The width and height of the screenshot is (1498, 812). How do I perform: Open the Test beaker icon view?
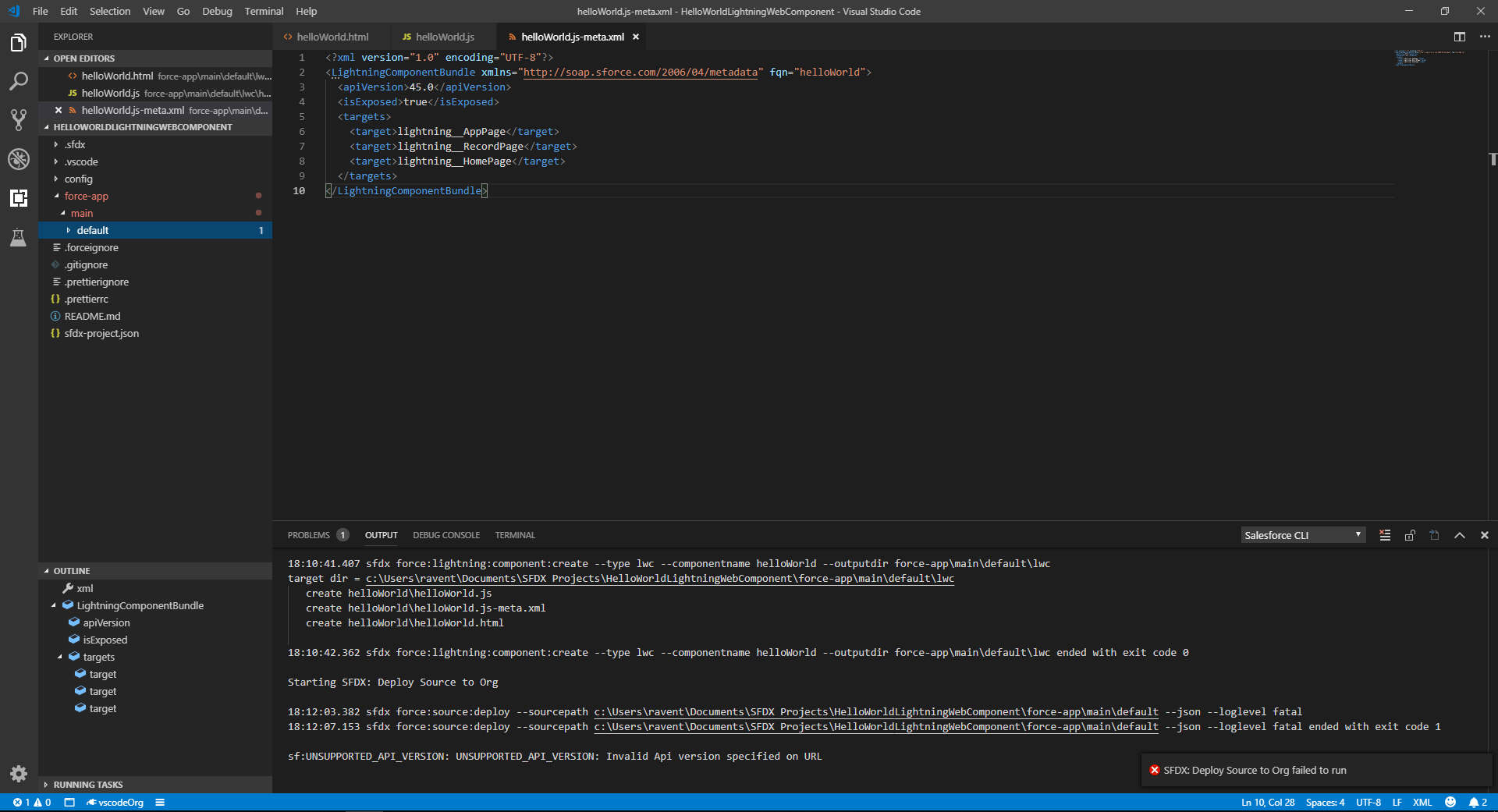pyautogui.click(x=19, y=238)
